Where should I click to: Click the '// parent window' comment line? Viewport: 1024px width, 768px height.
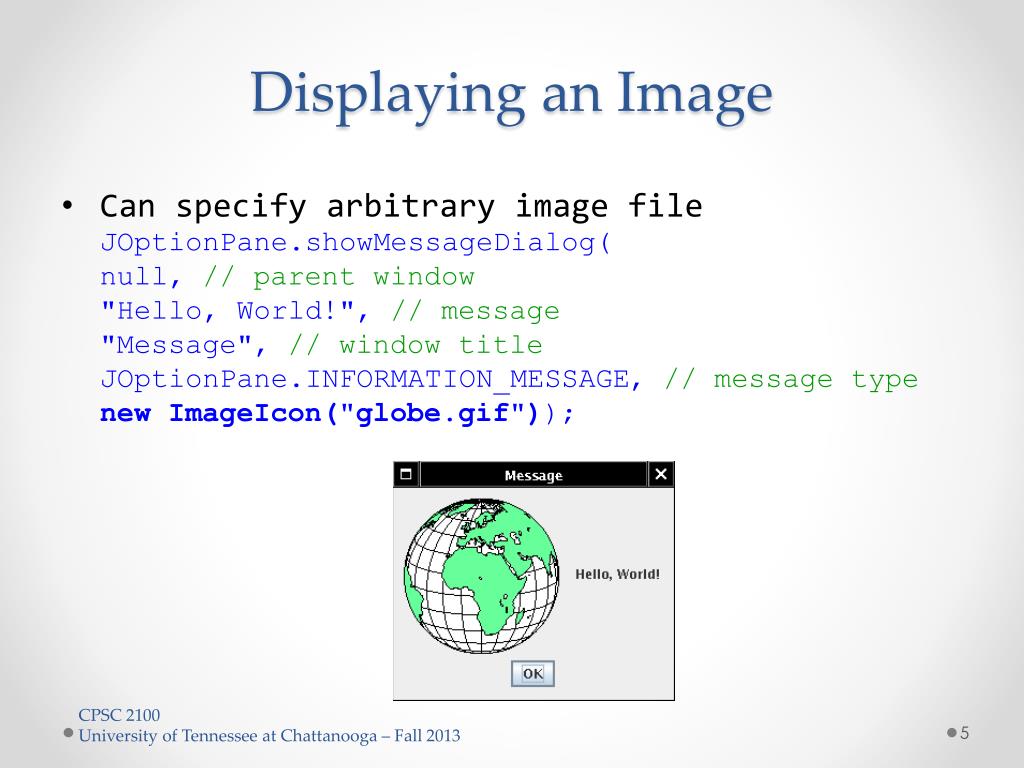click(x=287, y=277)
